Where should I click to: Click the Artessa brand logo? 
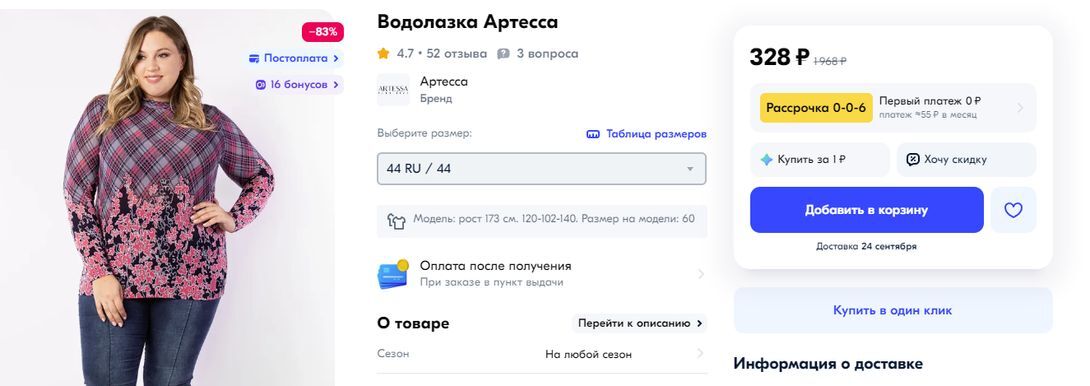pyautogui.click(x=393, y=90)
